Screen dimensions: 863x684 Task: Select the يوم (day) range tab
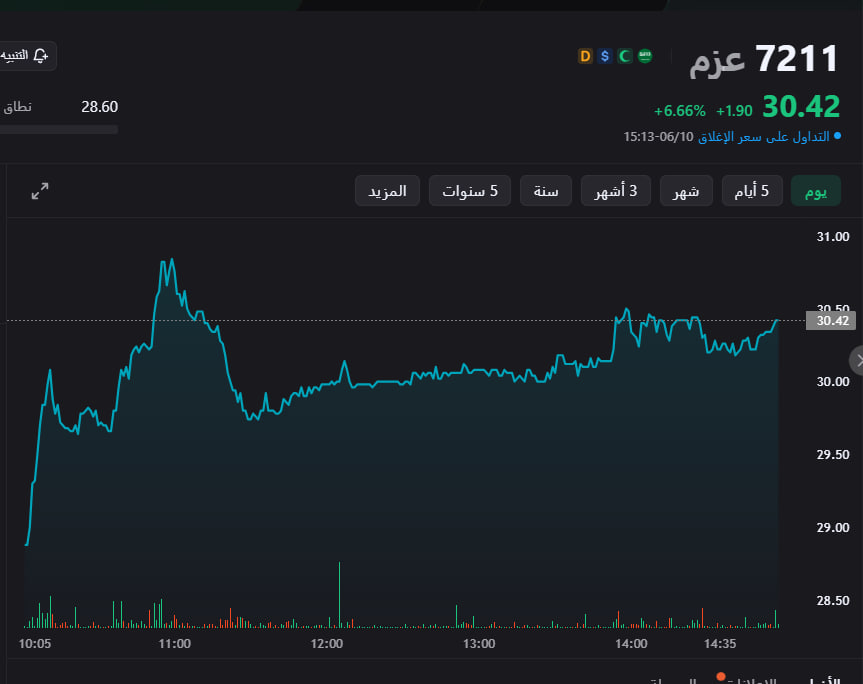click(x=816, y=191)
